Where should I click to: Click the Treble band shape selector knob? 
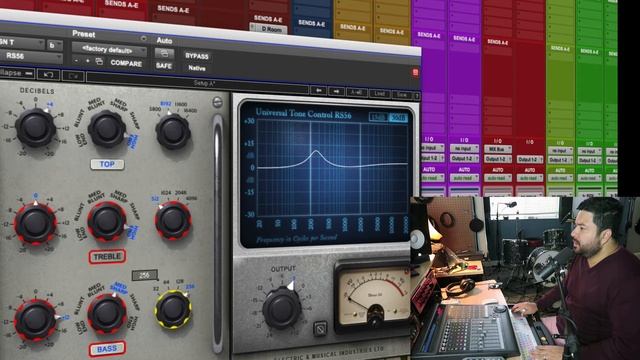pos(107,221)
